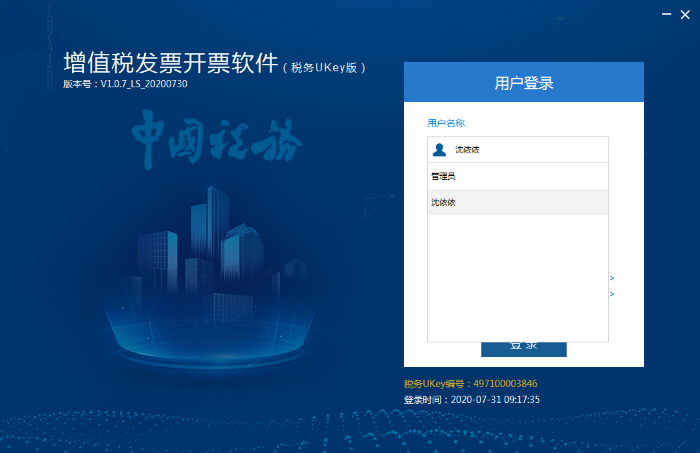The width and height of the screenshot is (700, 453).
Task: Close the invoicing software window
Action: 685,15
